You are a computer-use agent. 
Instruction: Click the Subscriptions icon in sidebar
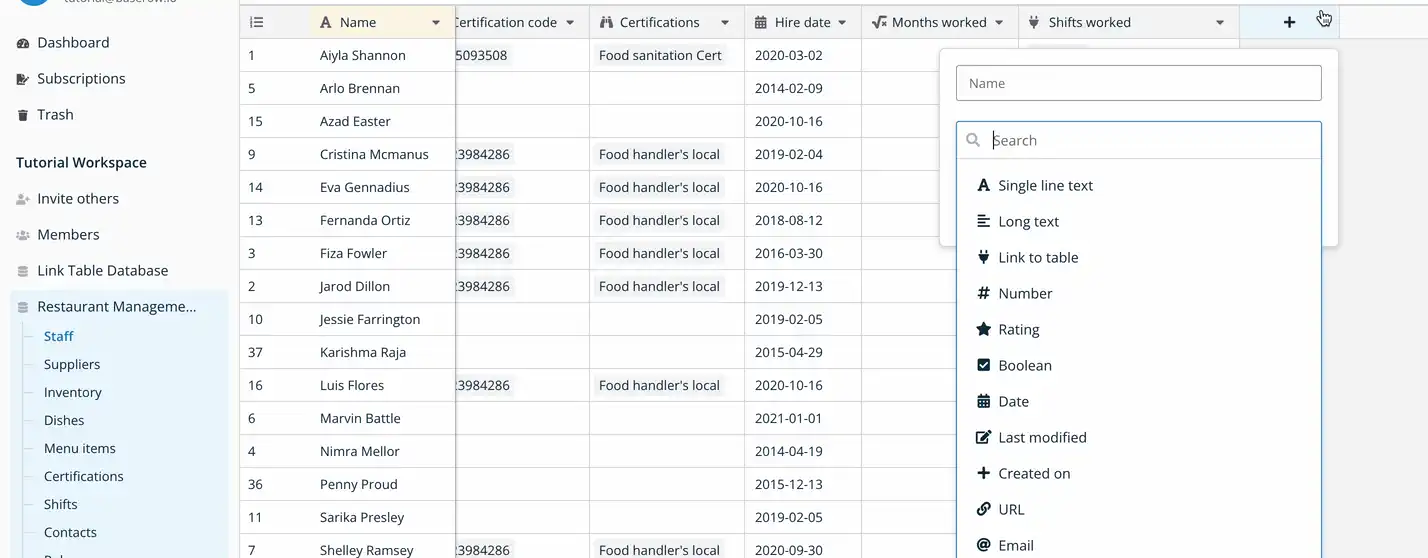(x=23, y=79)
